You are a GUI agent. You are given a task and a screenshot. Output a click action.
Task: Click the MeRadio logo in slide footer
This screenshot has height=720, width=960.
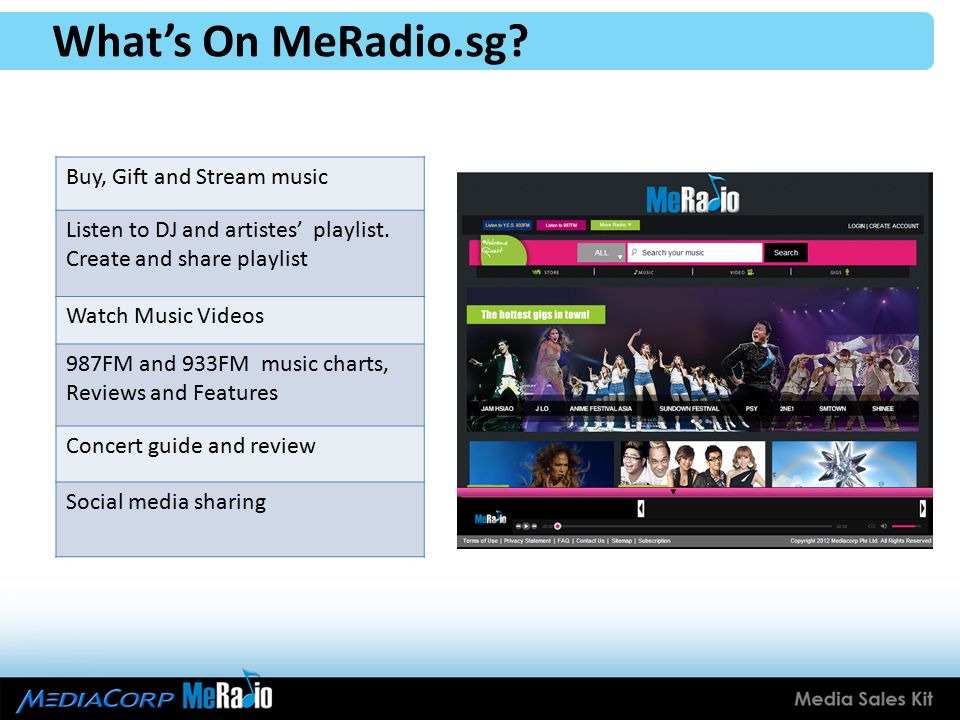tap(227, 691)
